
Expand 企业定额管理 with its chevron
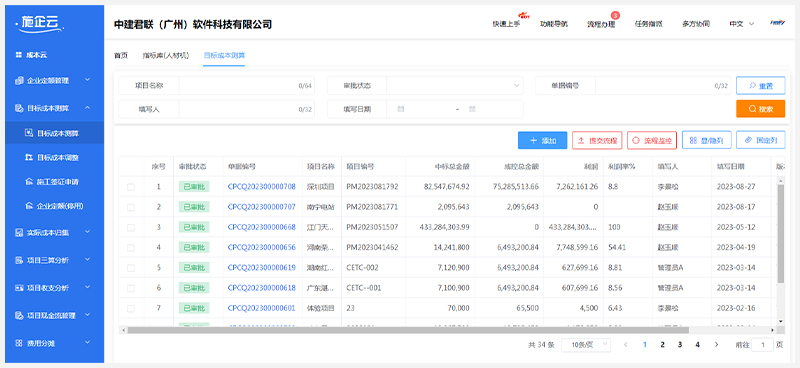88,80
